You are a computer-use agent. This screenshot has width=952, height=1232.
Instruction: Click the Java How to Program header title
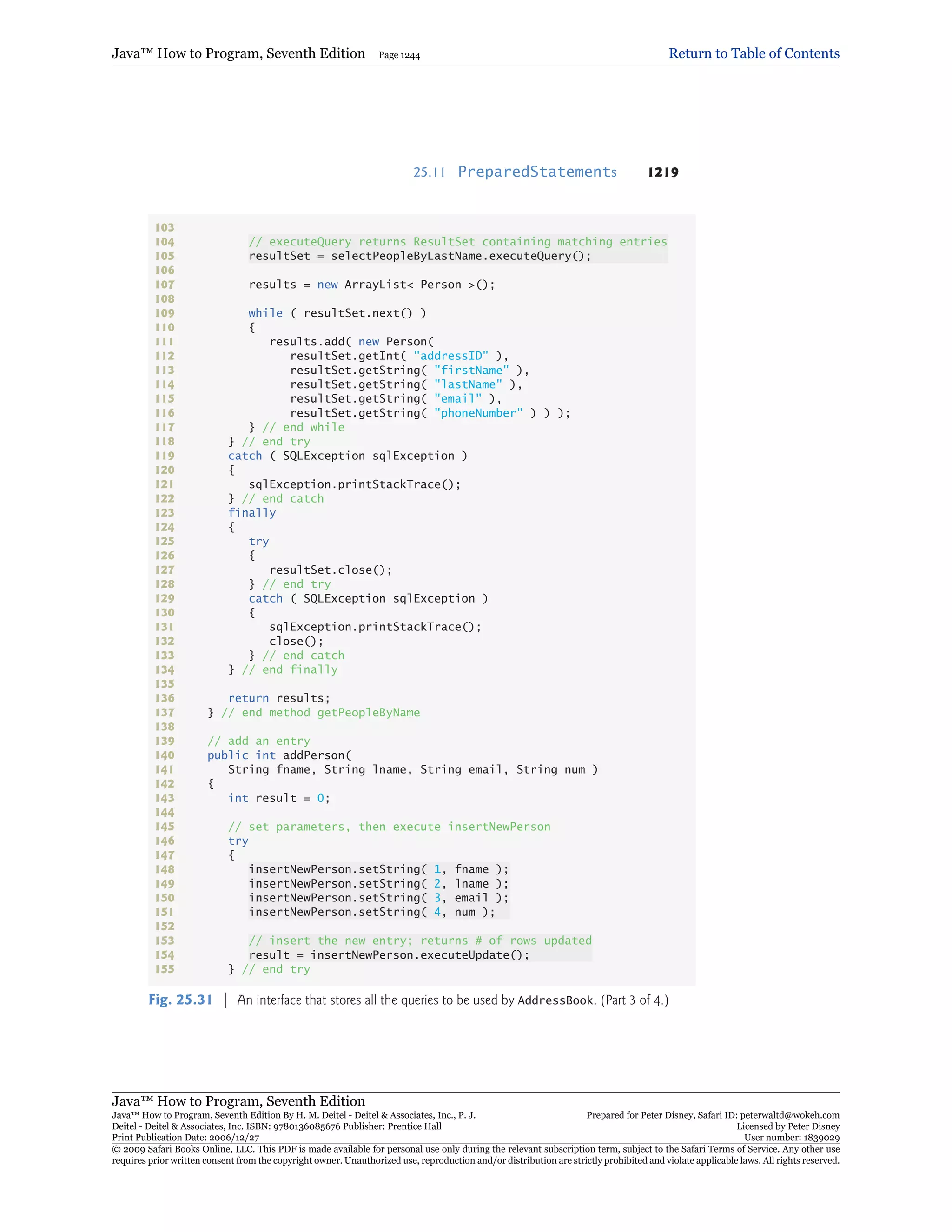point(238,53)
